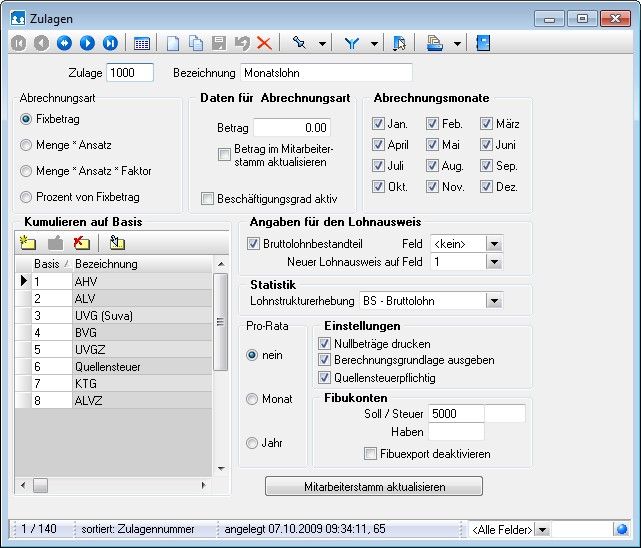
Task: Enable Beschäftigungsgrad aktiv checkbox
Action: click(207, 199)
